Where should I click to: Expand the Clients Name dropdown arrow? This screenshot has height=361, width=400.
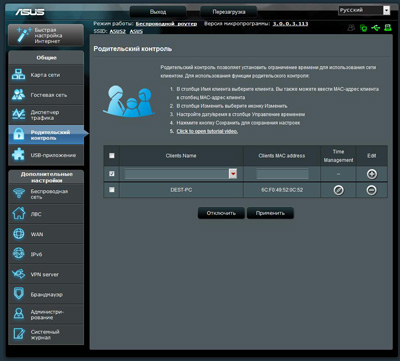[233, 174]
